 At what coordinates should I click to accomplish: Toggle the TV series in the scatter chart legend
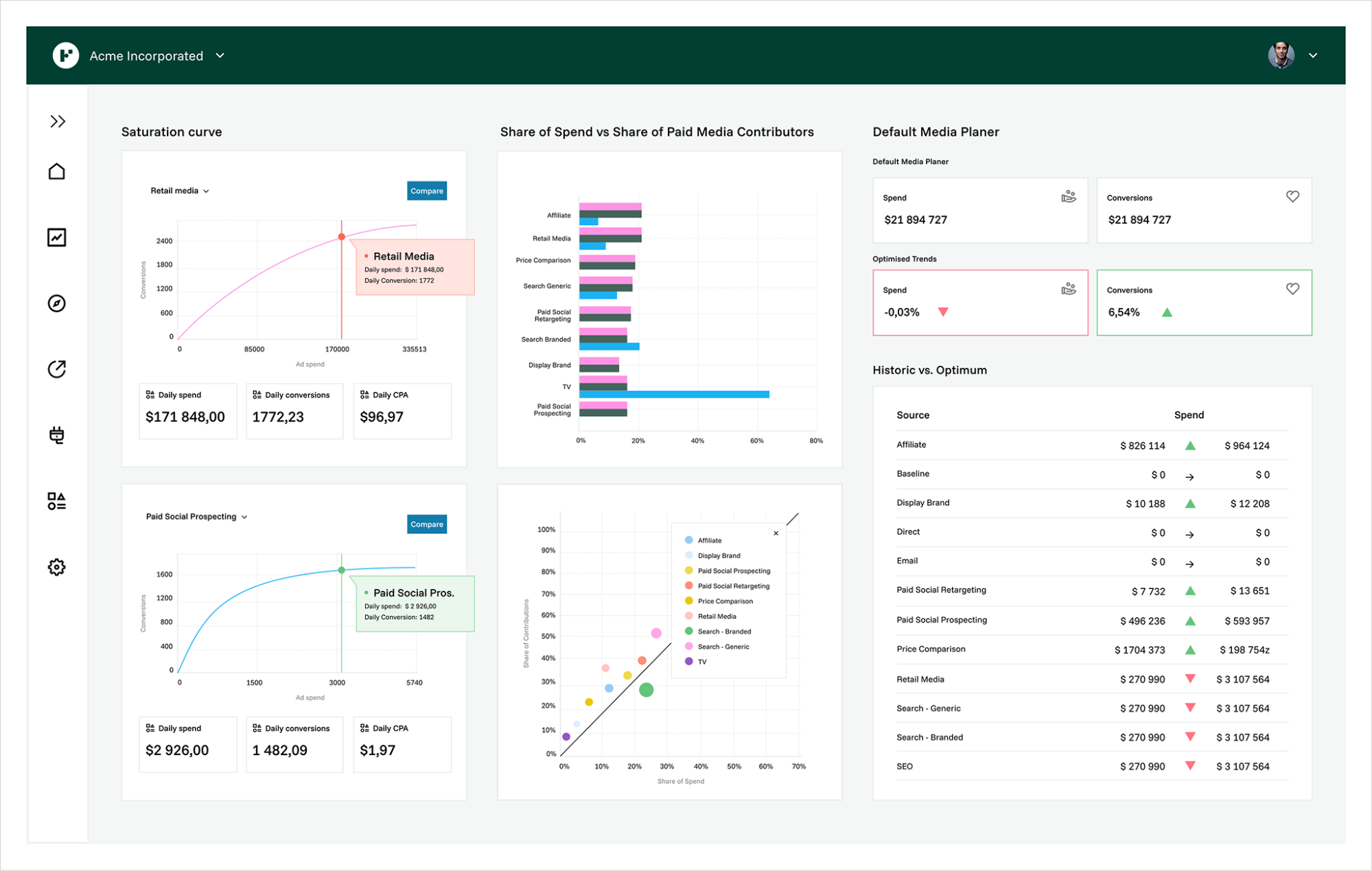701,661
